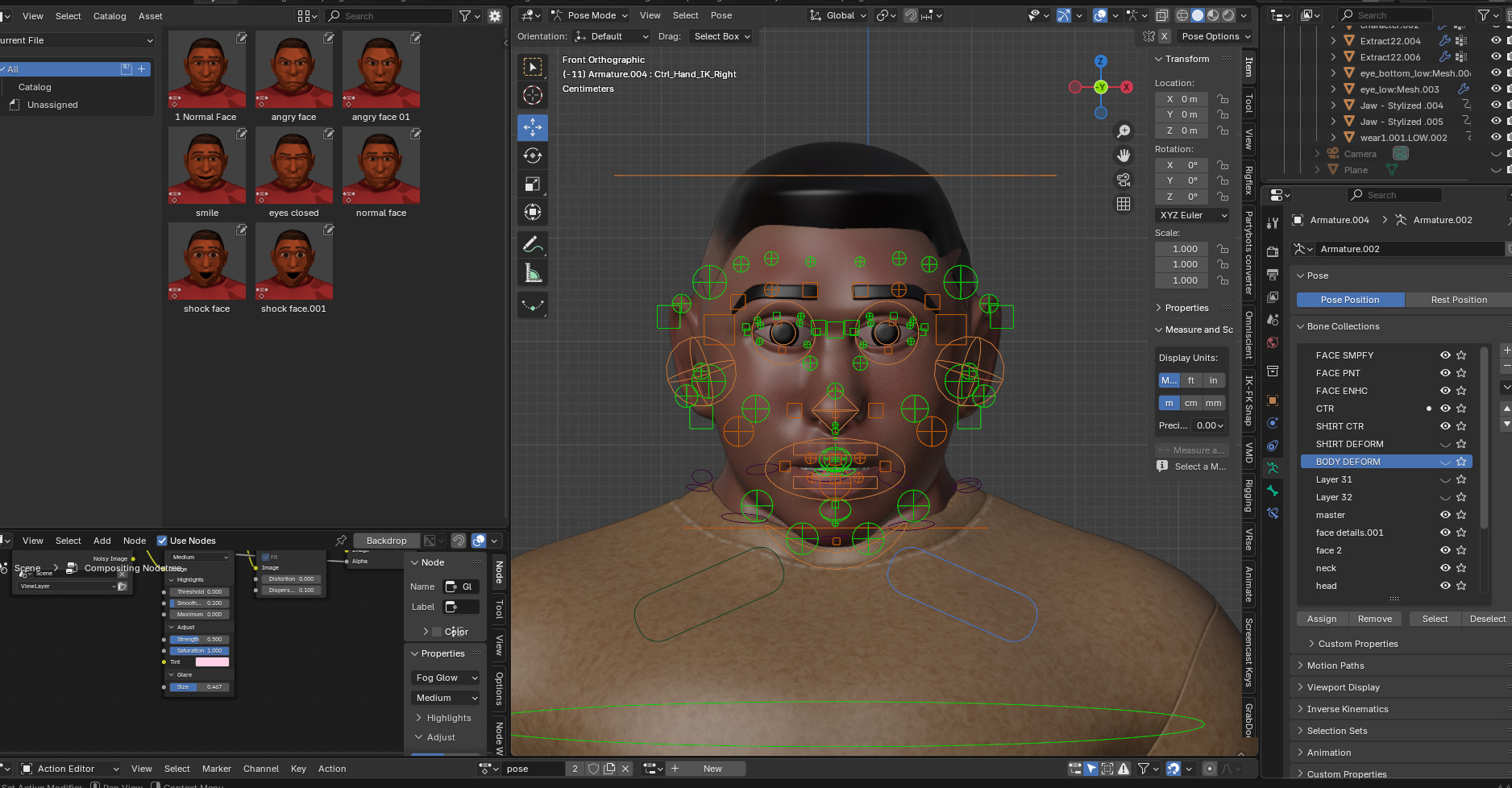
Task: Click the zoom viewport magnifier icon
Action: 1124,131
